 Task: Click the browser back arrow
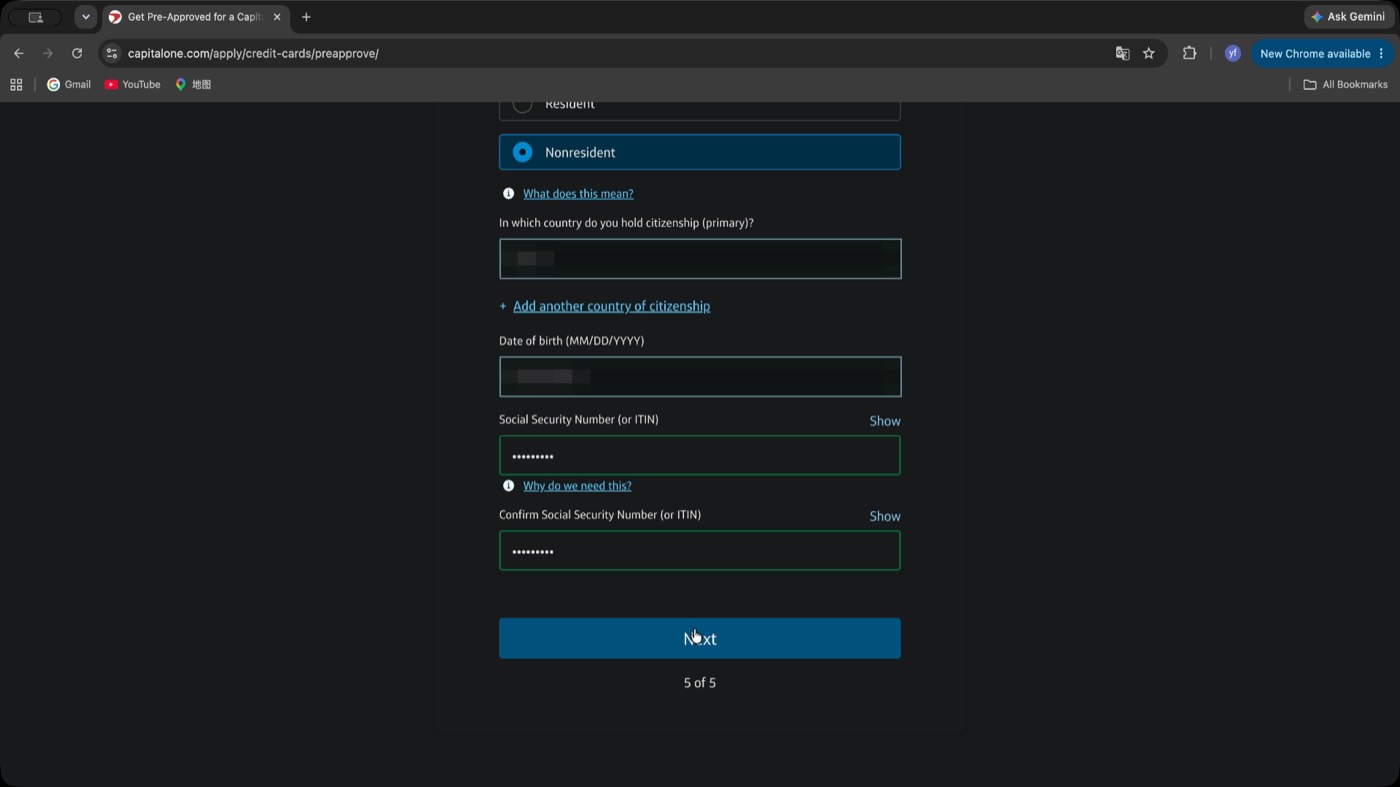pos(18,53)
